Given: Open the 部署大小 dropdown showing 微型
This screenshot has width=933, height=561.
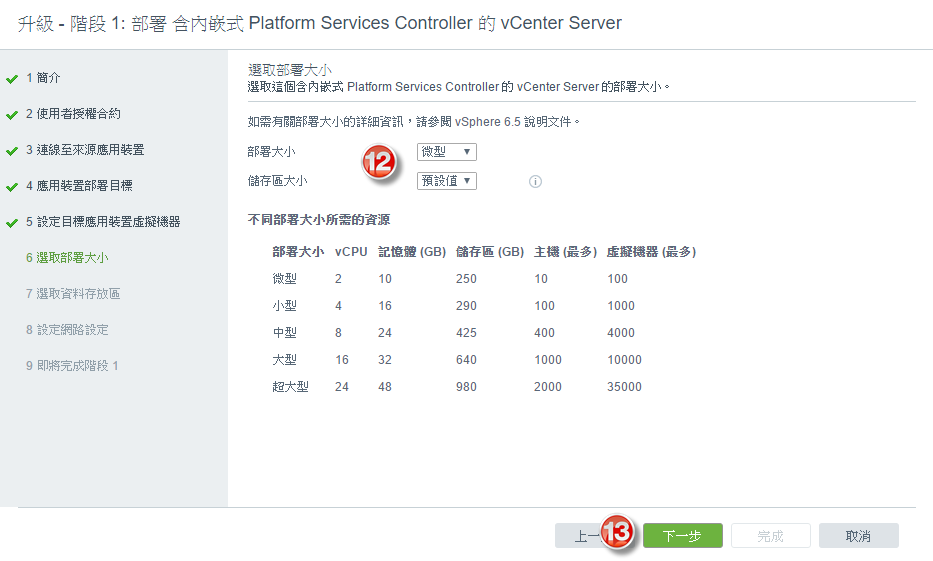Looking at the screenshot, I should (x=446, y=152).
